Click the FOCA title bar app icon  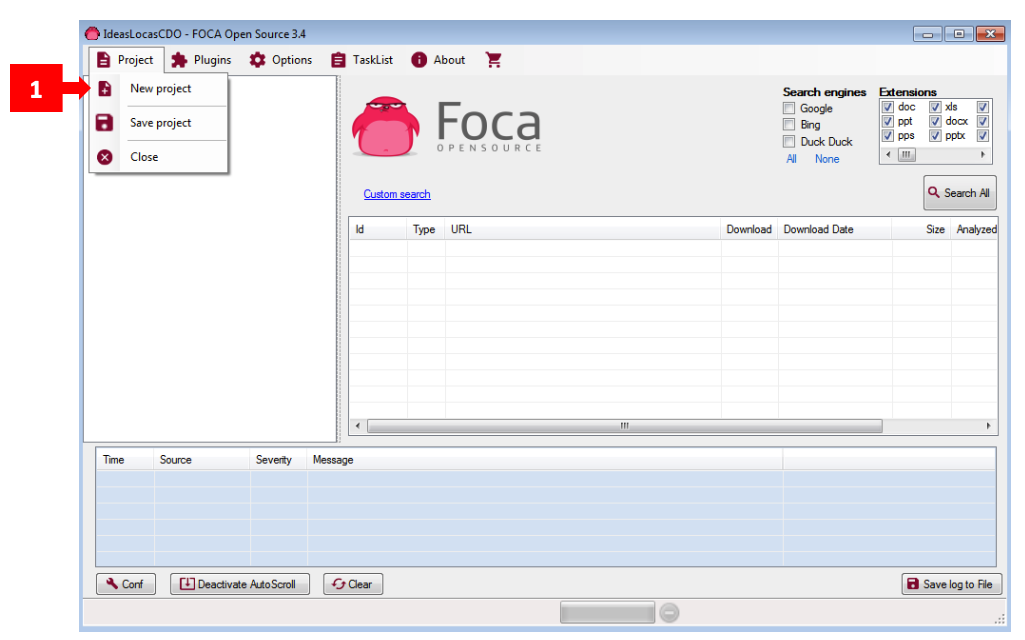point(92,33)
